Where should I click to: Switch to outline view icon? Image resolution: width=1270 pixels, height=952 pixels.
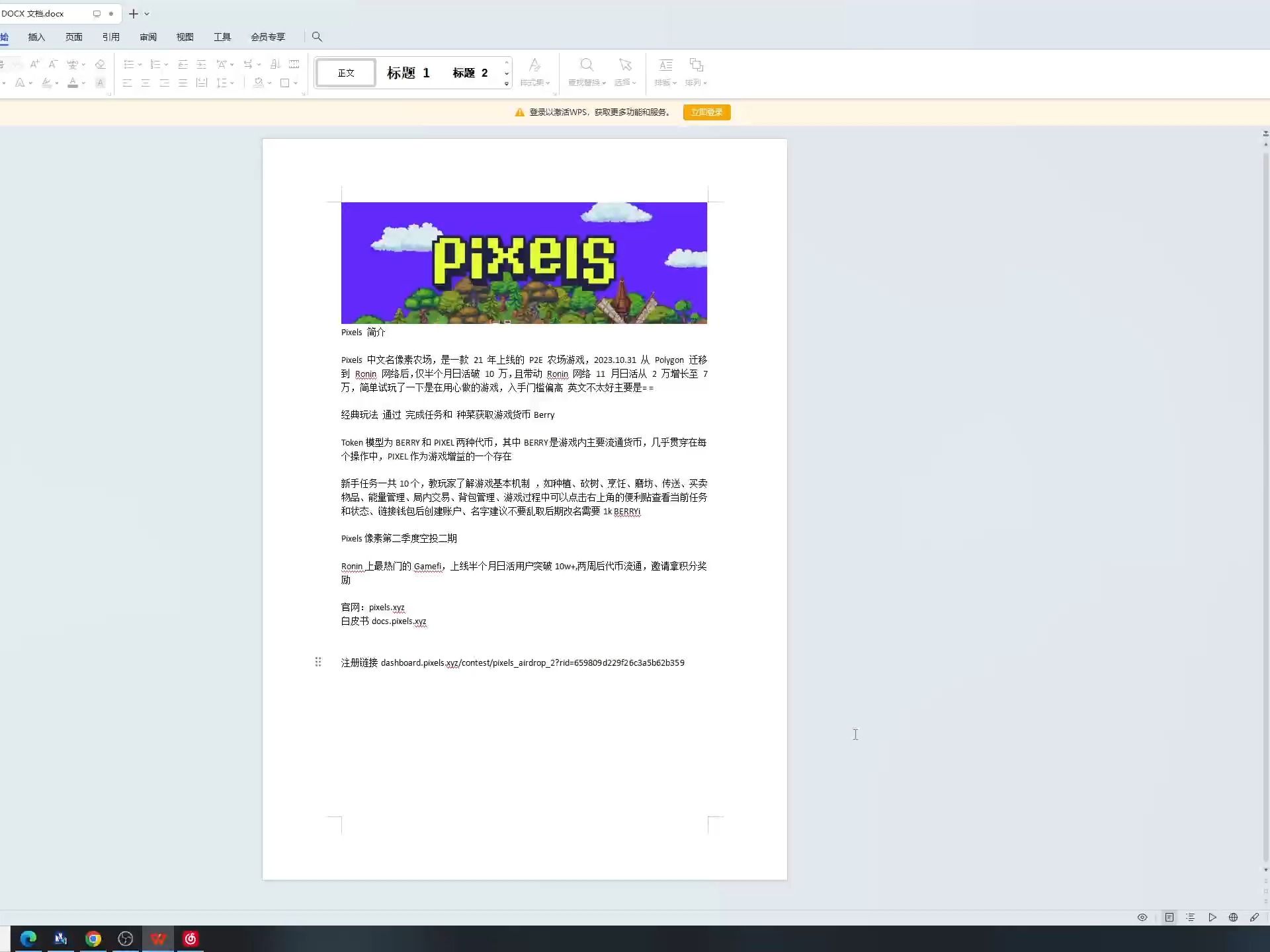click(x=1190, y=917)
